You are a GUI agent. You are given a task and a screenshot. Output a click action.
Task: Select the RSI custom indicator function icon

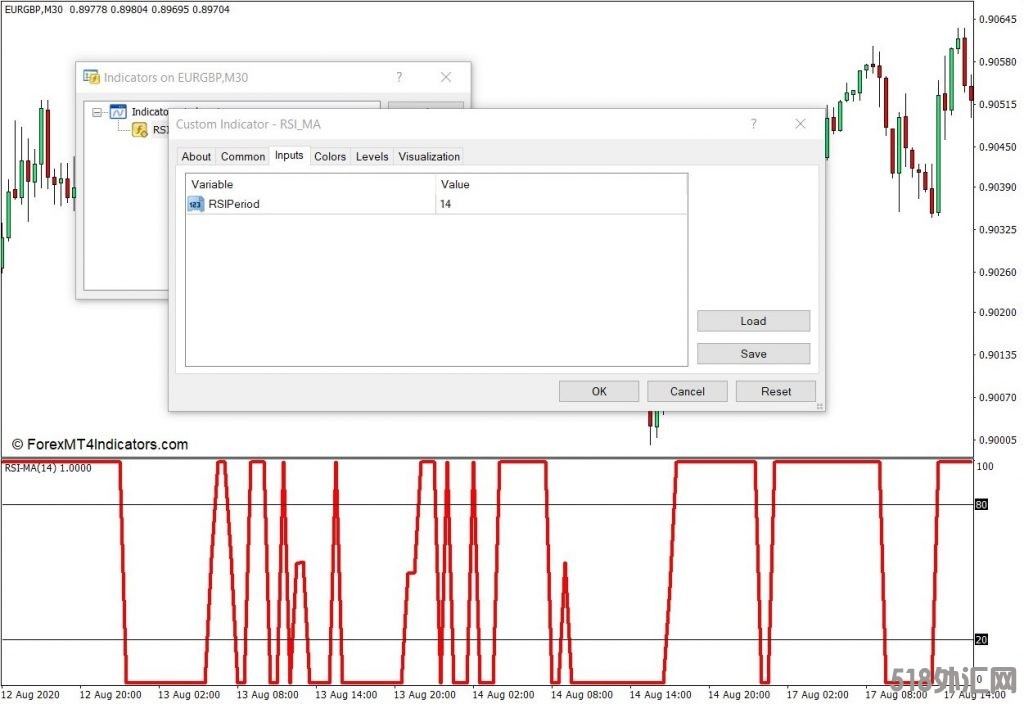point(140,130)
